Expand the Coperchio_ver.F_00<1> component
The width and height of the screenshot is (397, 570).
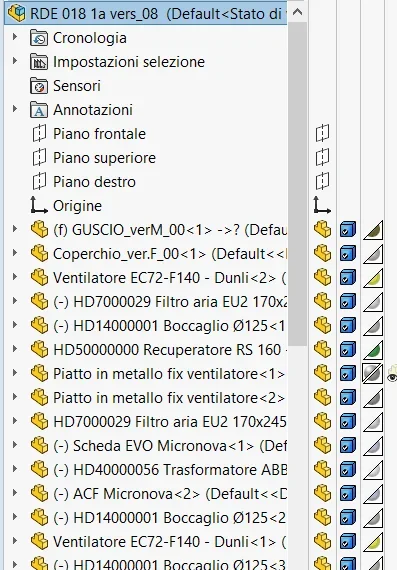[15, 253]
